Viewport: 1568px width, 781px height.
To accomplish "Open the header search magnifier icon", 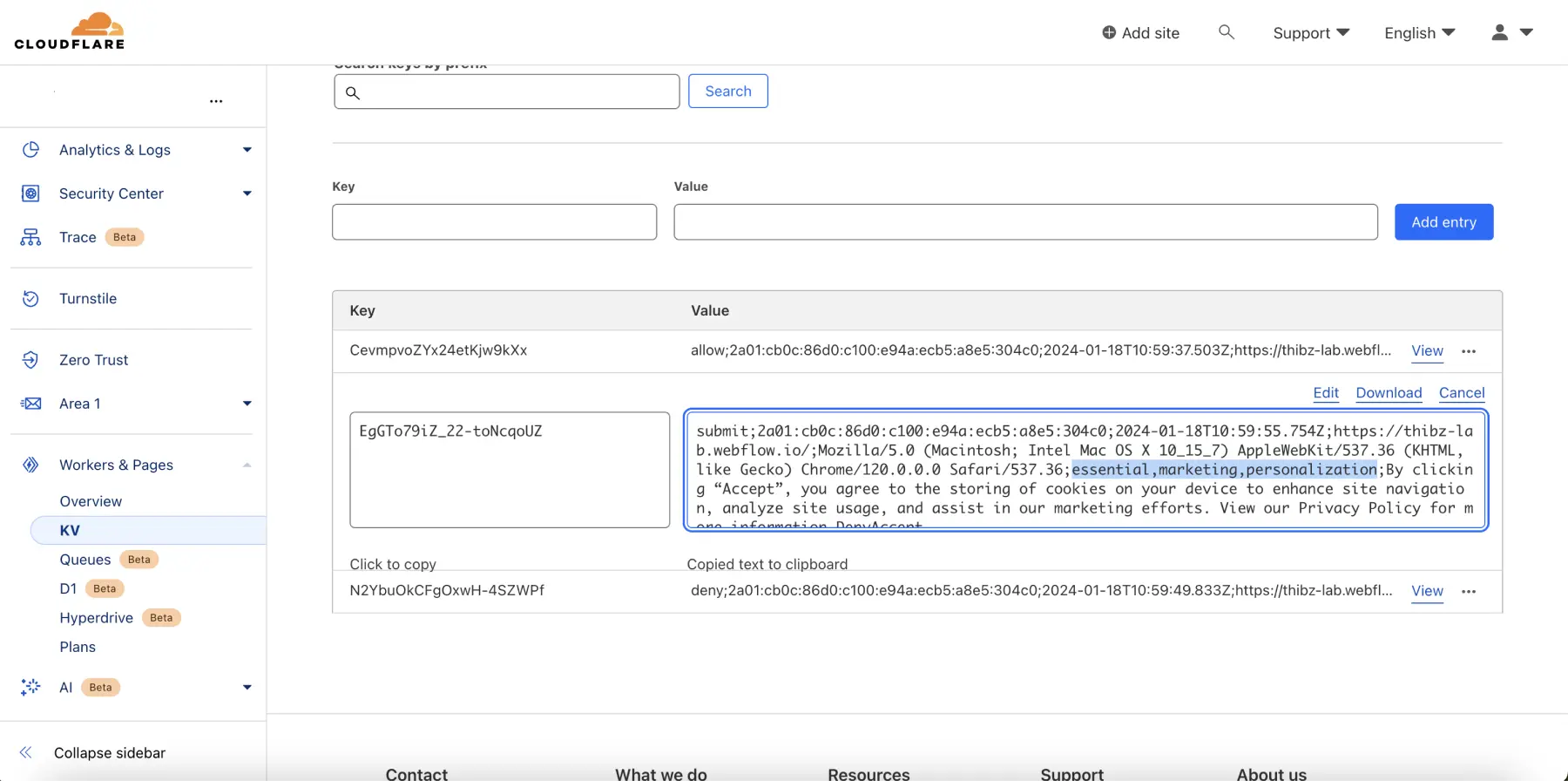I will [x=1227, y=32].
